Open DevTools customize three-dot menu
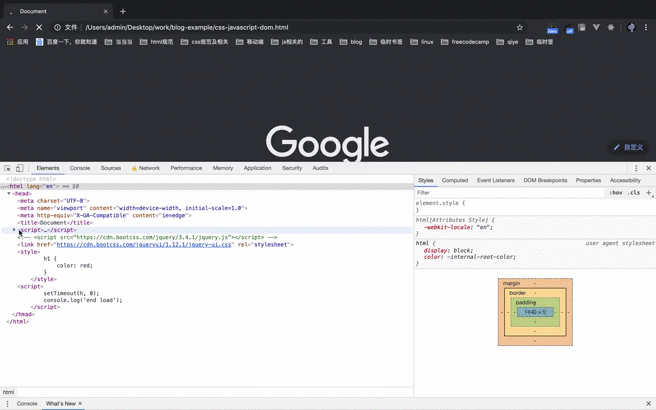Viewport: 656px width, 410px height. (x=636, y=168)
